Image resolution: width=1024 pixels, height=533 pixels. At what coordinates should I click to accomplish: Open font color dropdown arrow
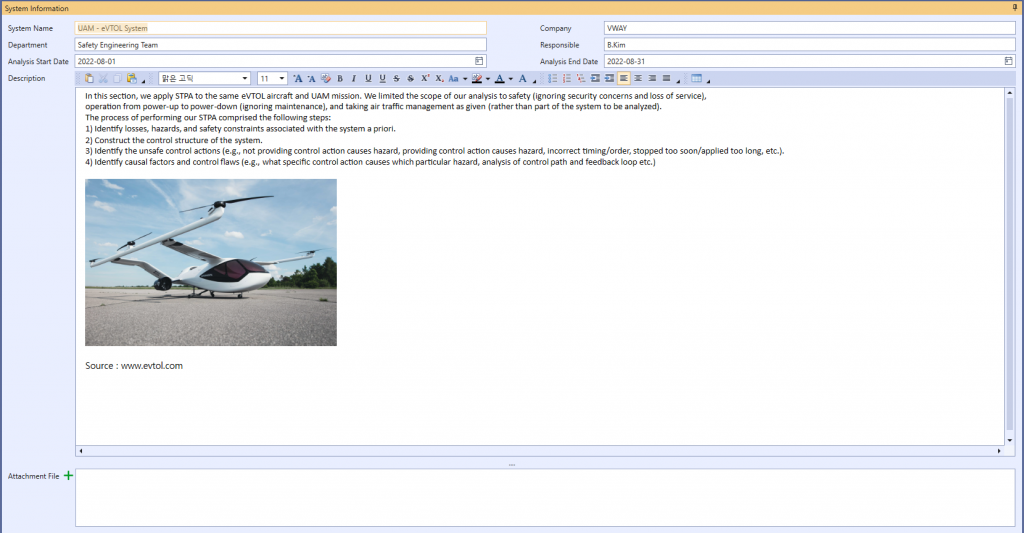pos(511,79)
